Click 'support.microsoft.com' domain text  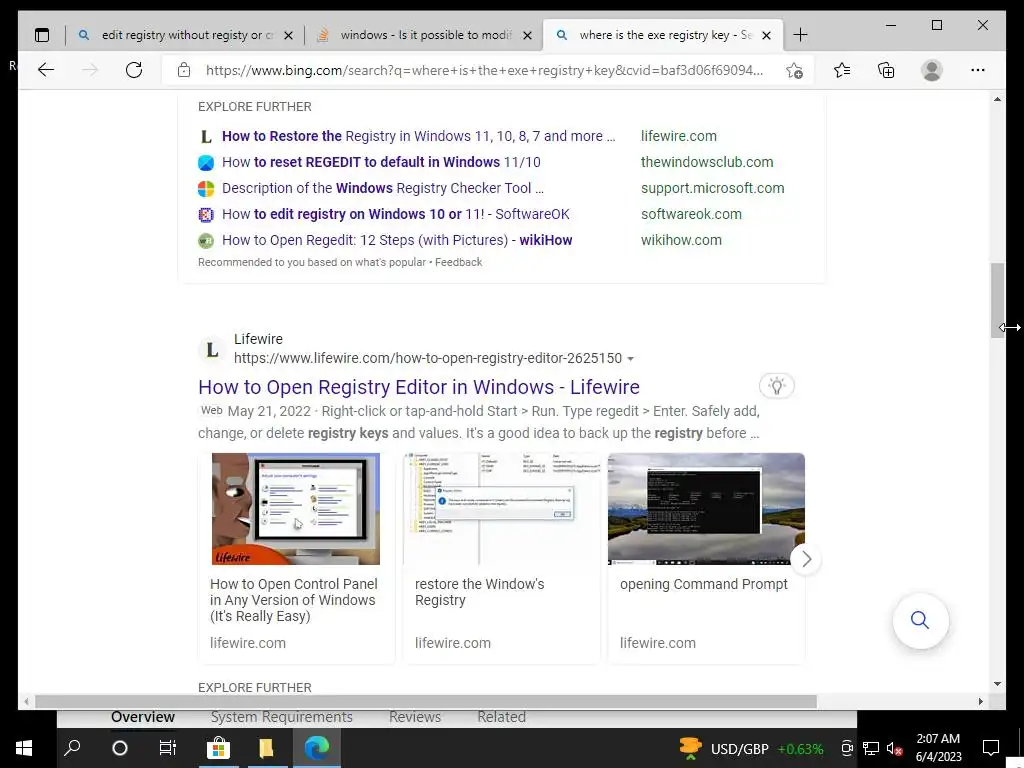tap(712, 188)
